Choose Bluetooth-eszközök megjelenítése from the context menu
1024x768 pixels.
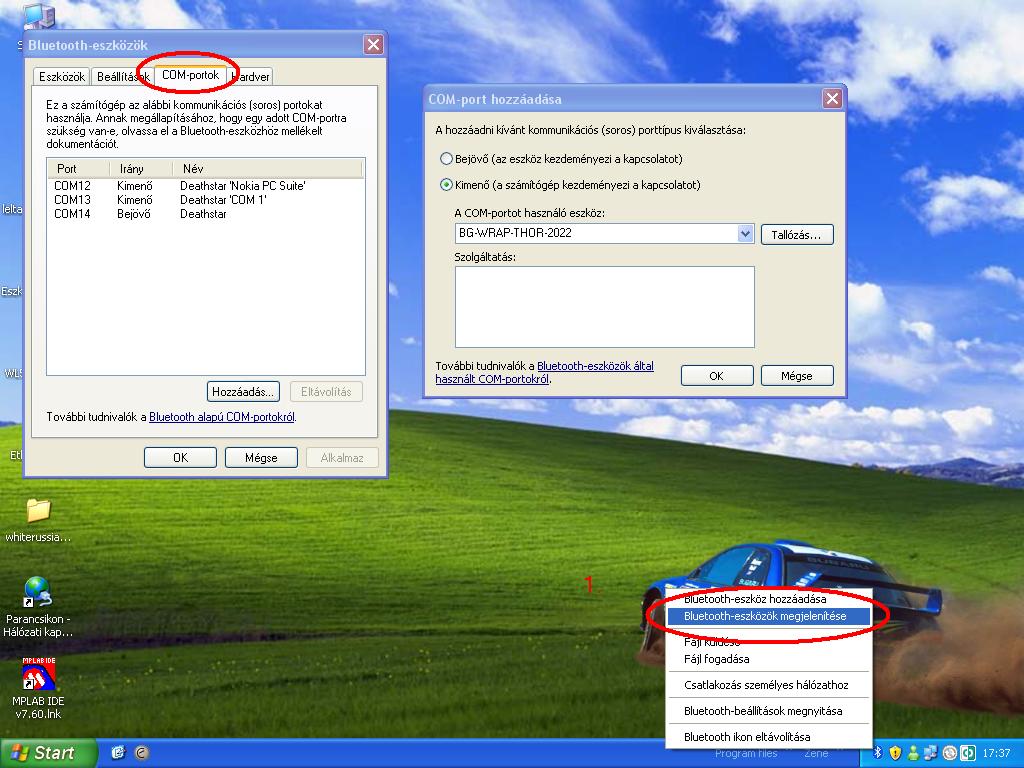[x=768, y=616]
